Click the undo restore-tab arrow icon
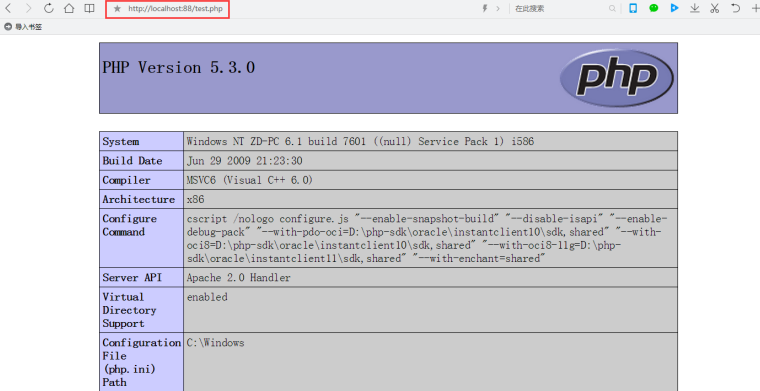760x391 pixels. 735,8
